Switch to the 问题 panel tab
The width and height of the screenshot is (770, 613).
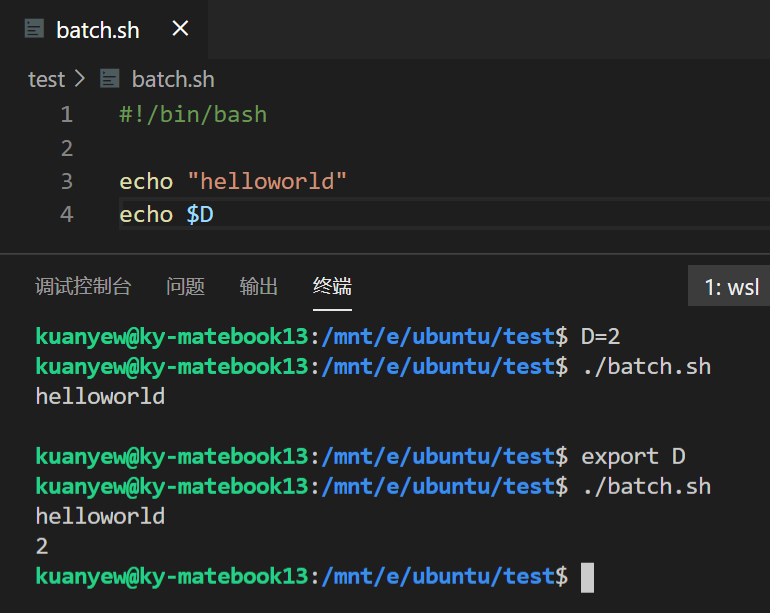click(185, 286)
